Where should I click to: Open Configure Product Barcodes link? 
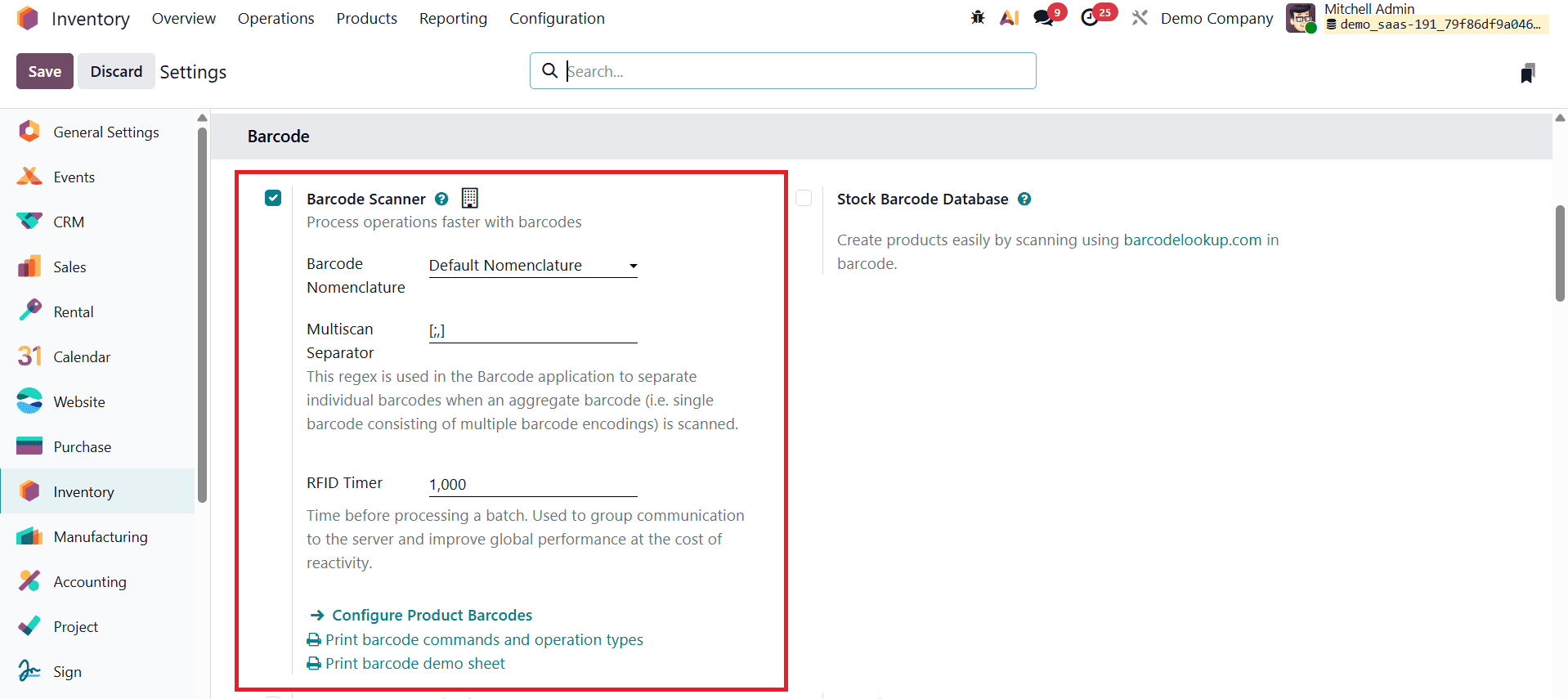[421, 615]
